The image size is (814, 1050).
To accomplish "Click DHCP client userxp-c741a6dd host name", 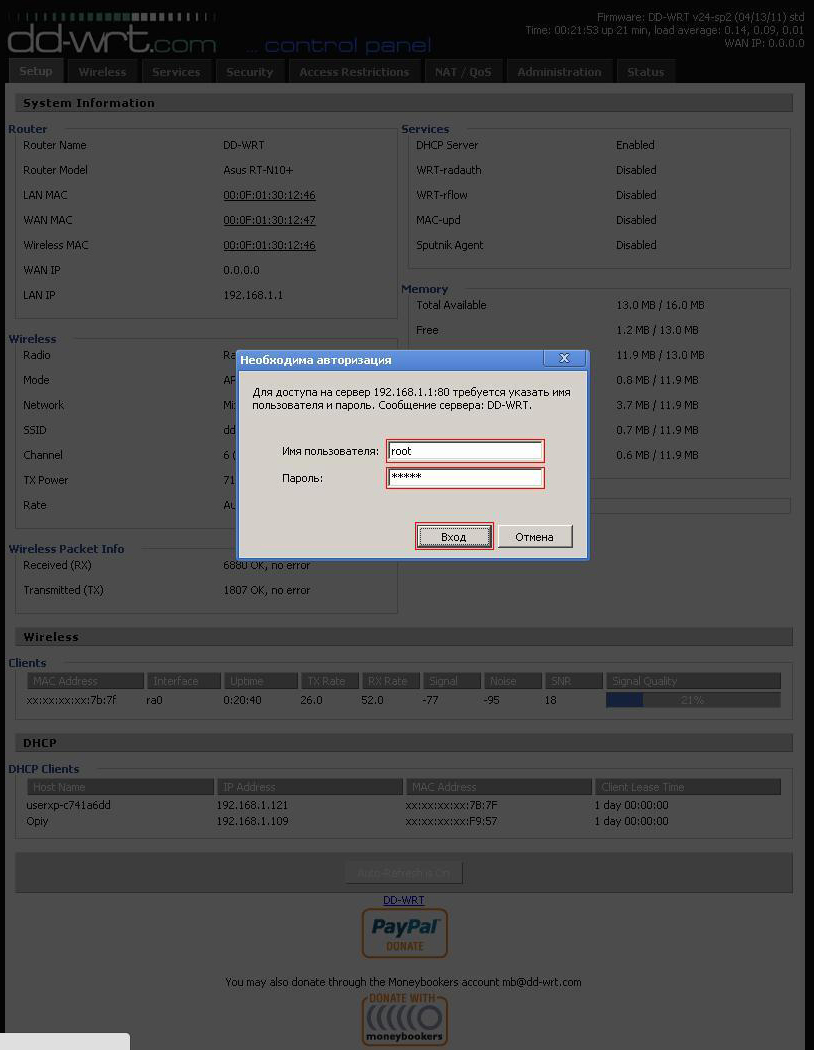I will (x=68, y=805).
